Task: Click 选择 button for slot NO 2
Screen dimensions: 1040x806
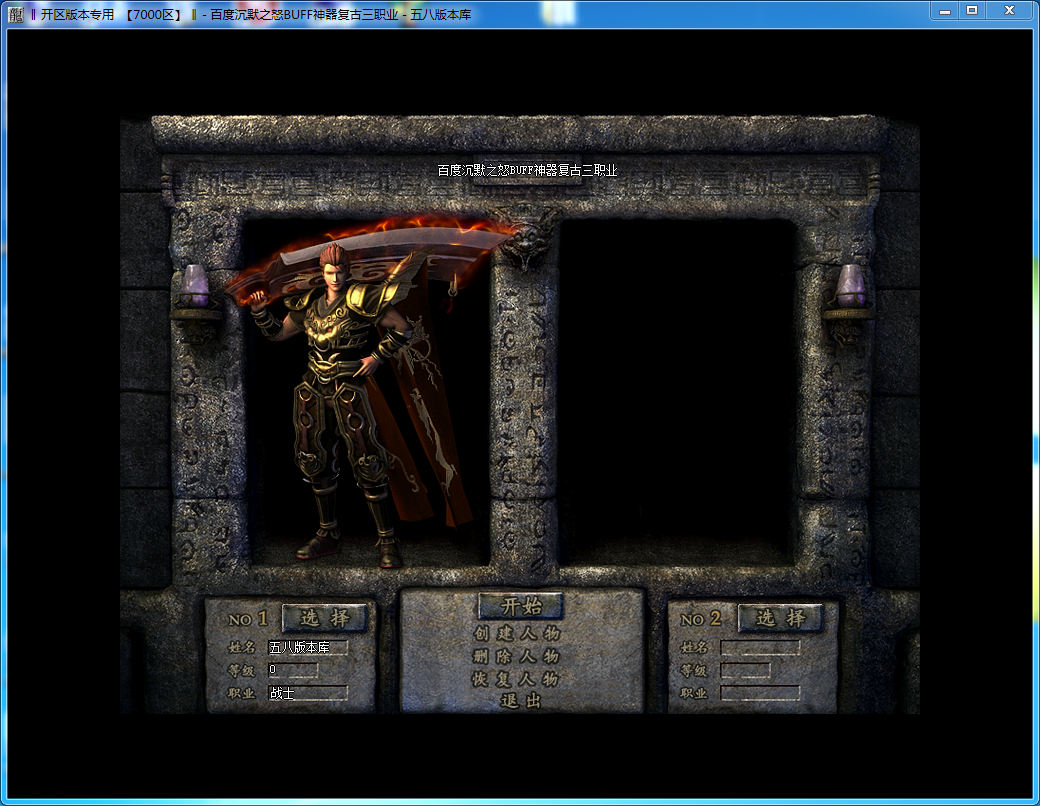Action: 781,618
